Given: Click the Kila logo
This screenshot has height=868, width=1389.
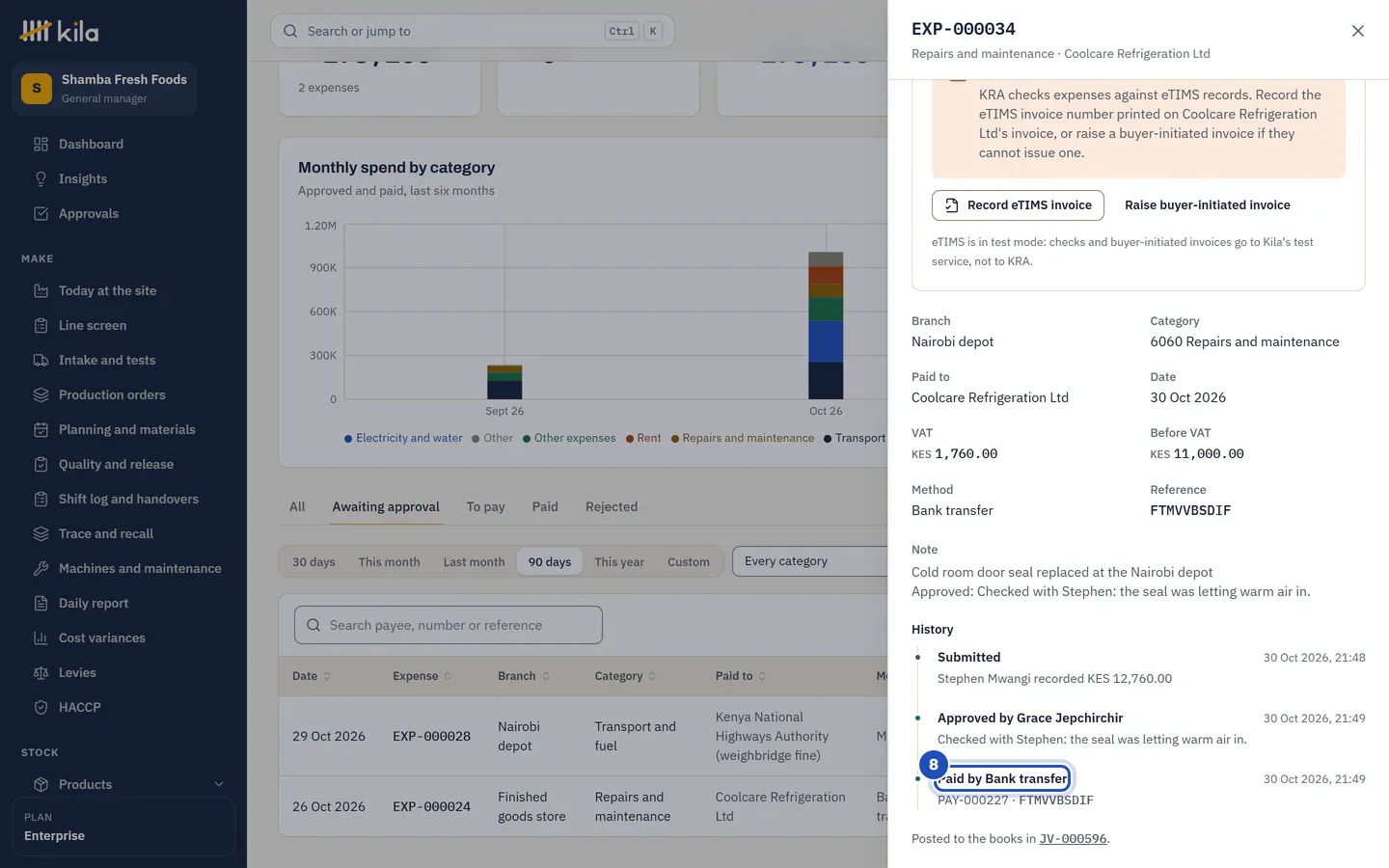Looking at the screenshot, I should (60, 32).
